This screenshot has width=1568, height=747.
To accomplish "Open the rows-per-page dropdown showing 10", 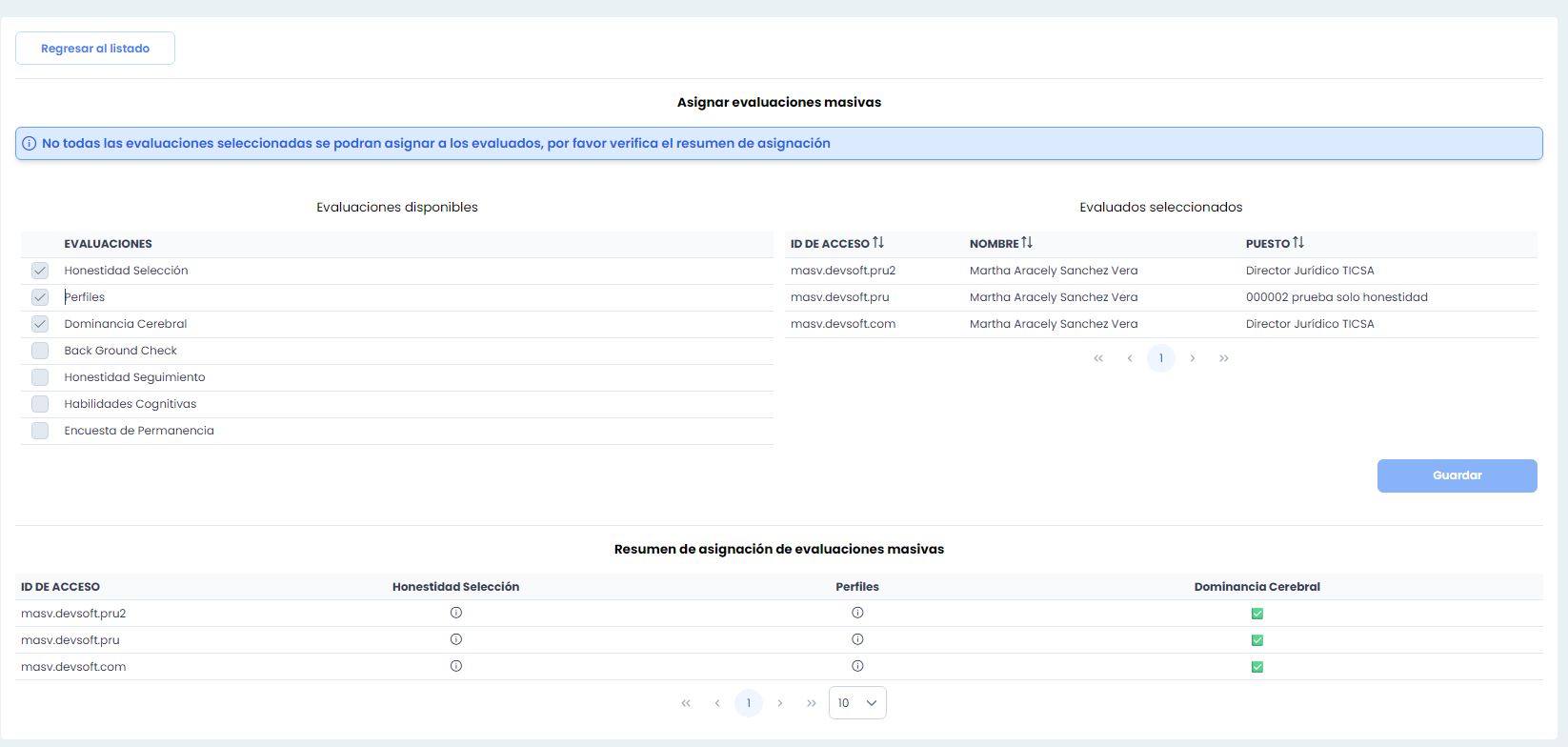I will pyautogui.click(x=857, y=703).
